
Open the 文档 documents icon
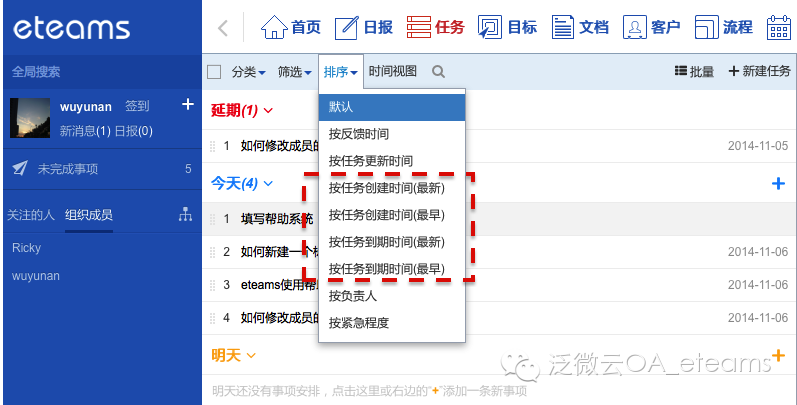coord(563,27)
